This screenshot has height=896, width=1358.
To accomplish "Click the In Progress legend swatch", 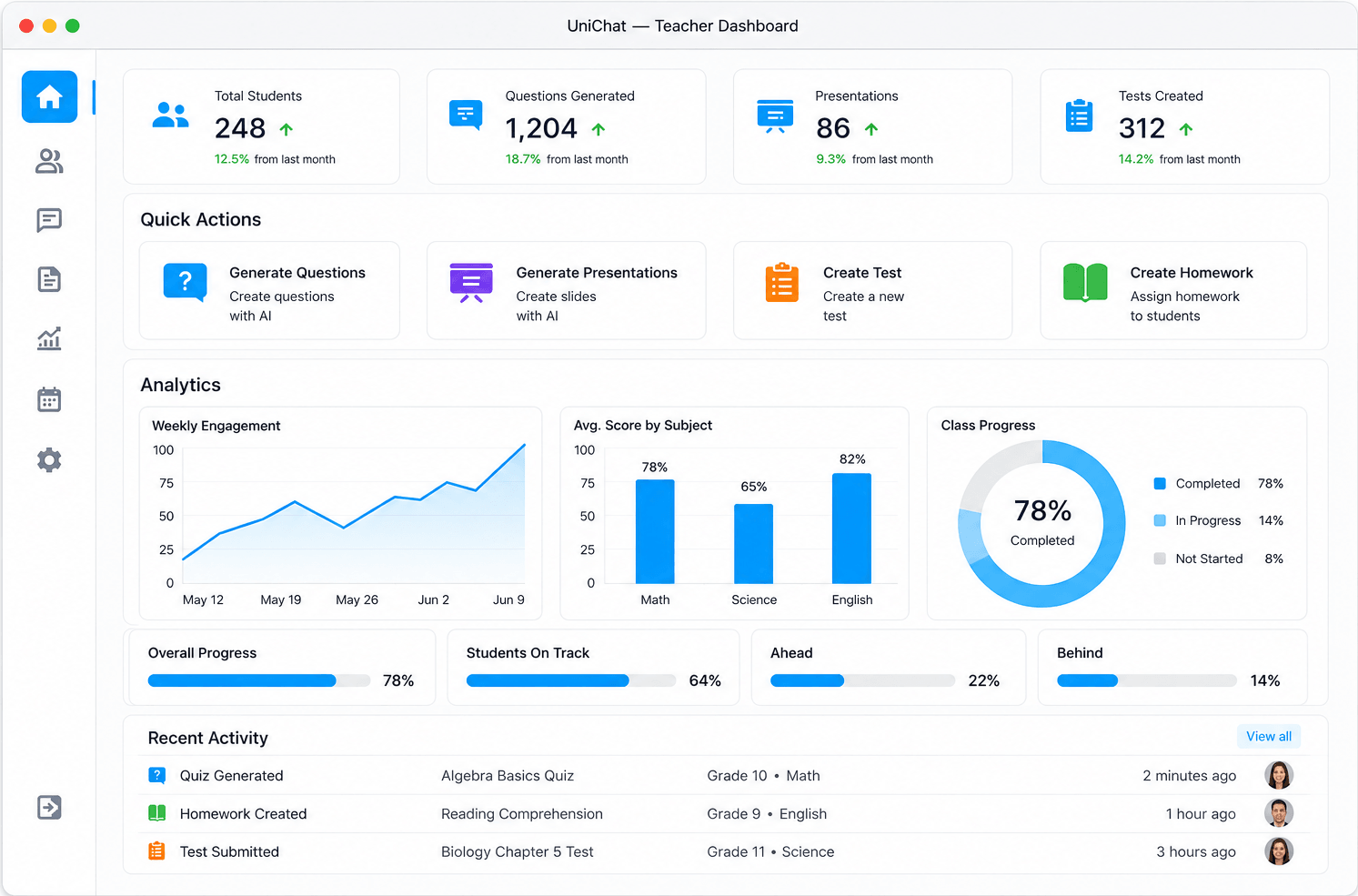I will pyautogui.click(x=1160, y=520).
